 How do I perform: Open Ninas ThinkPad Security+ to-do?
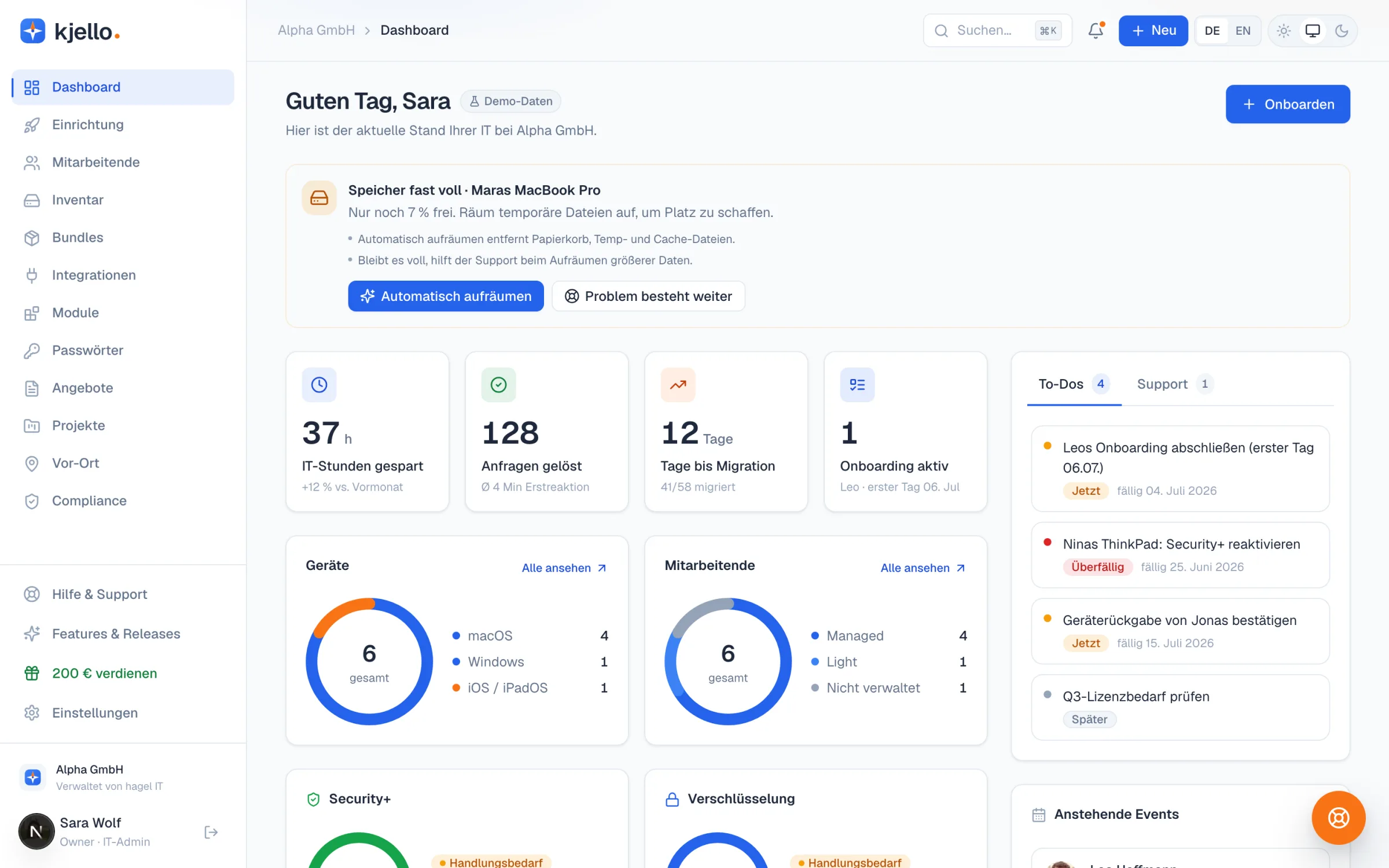1180,555
